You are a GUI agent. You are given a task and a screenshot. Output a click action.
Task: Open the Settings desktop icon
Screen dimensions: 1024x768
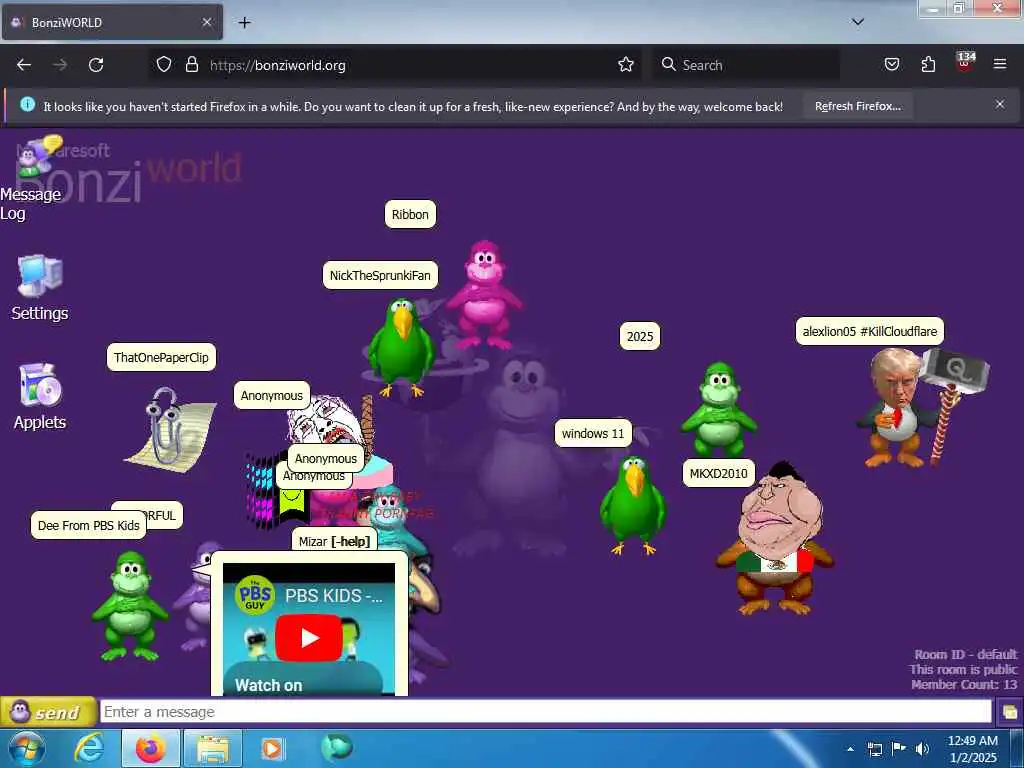(40, 288)
